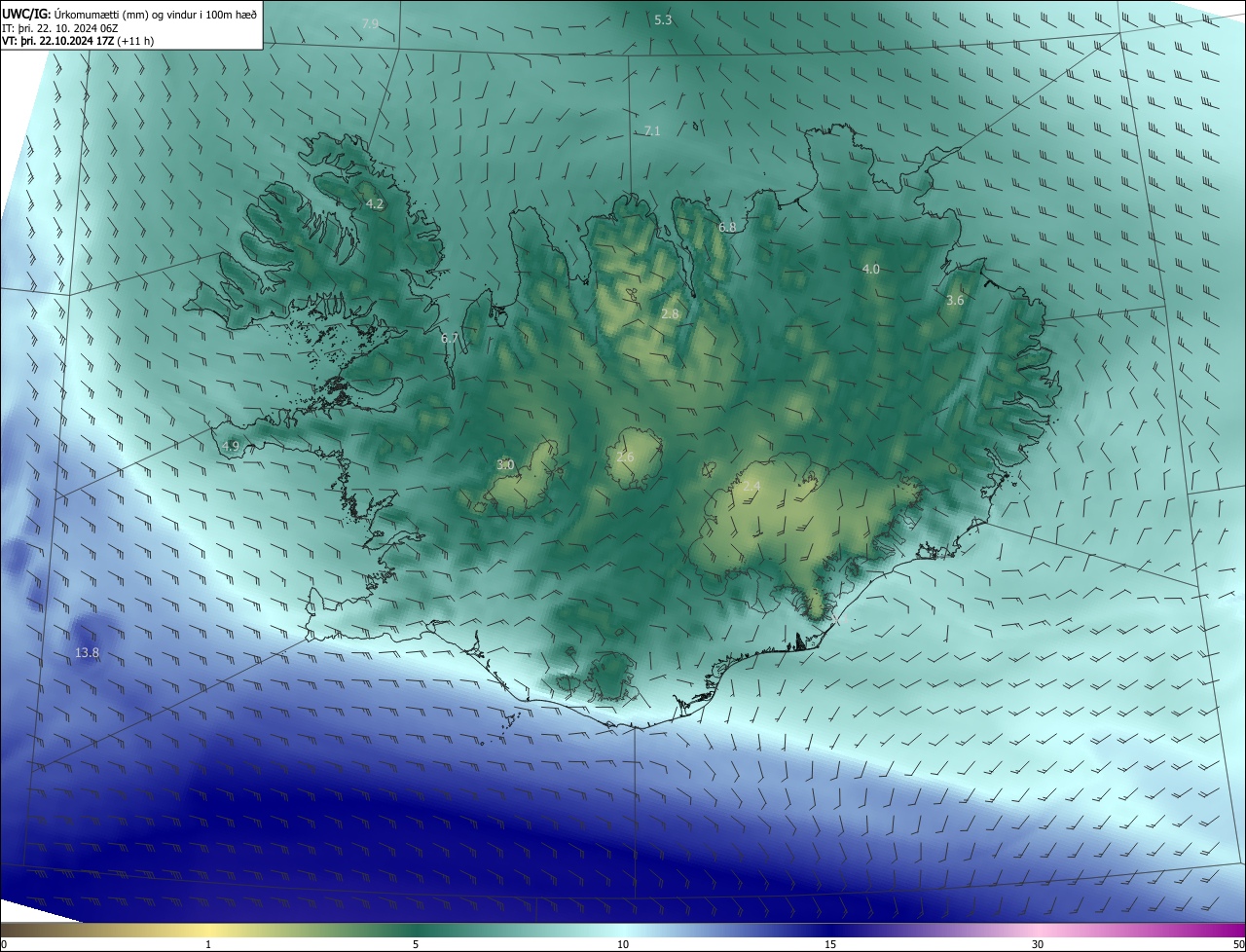The width and height of the screenshot is (1246, 952).
Task: Click the 4.2 value in the Westfjords
Action: point(375,203)
